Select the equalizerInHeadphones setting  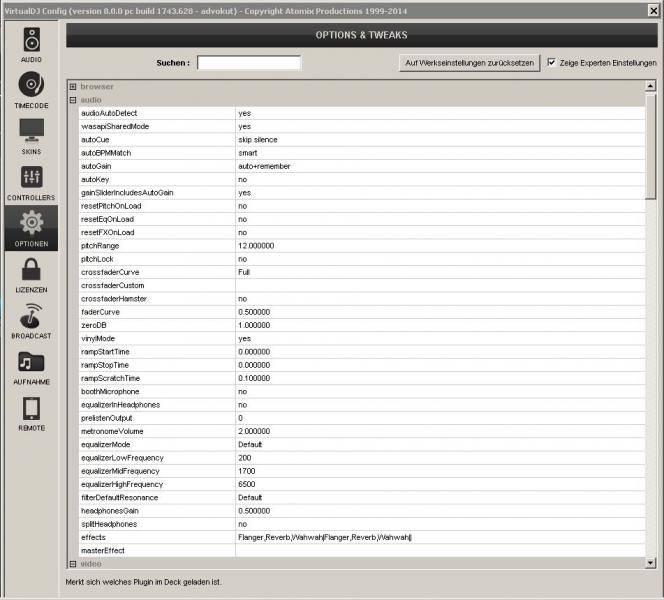pos(362,405)
